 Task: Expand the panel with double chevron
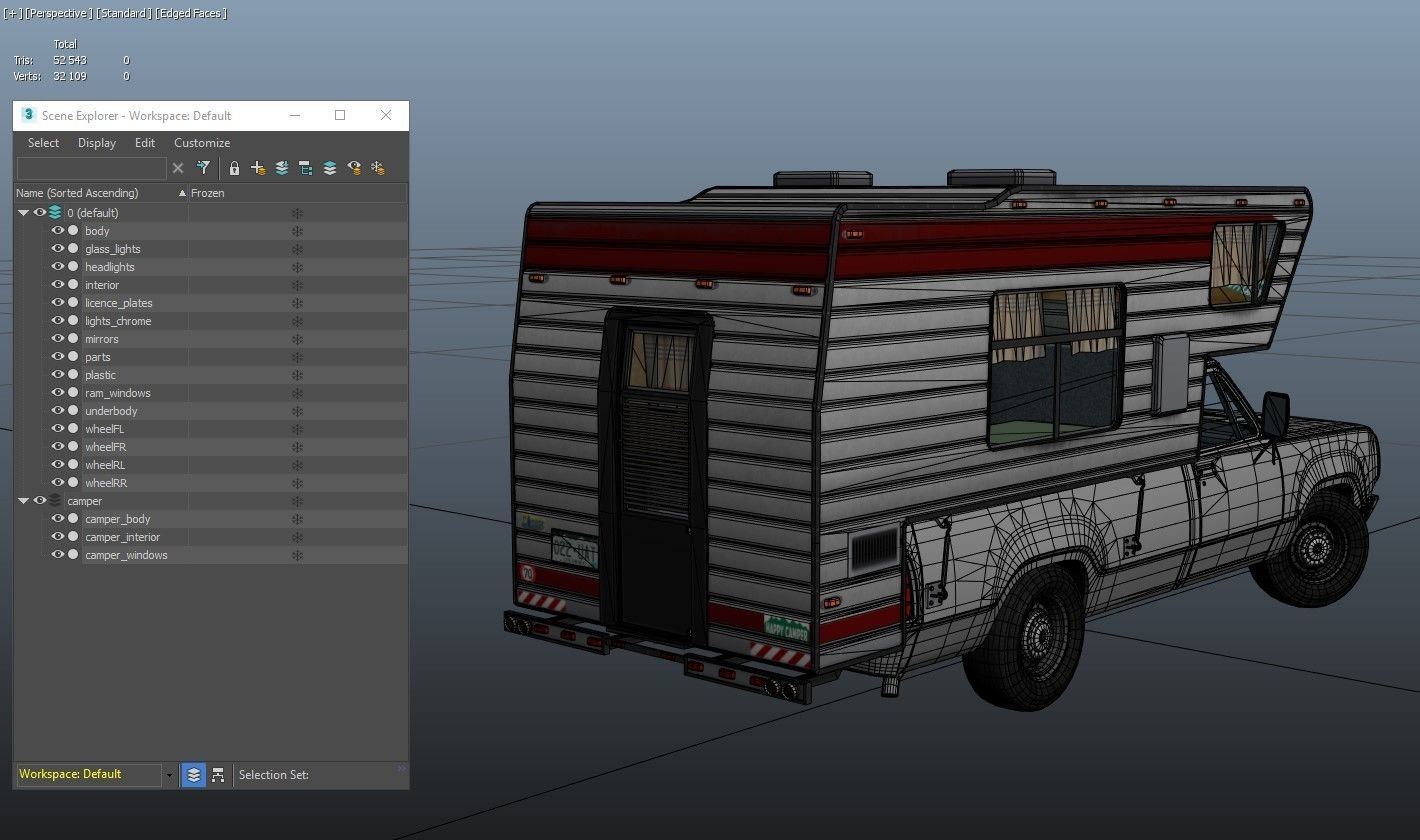tap(402, 769)
